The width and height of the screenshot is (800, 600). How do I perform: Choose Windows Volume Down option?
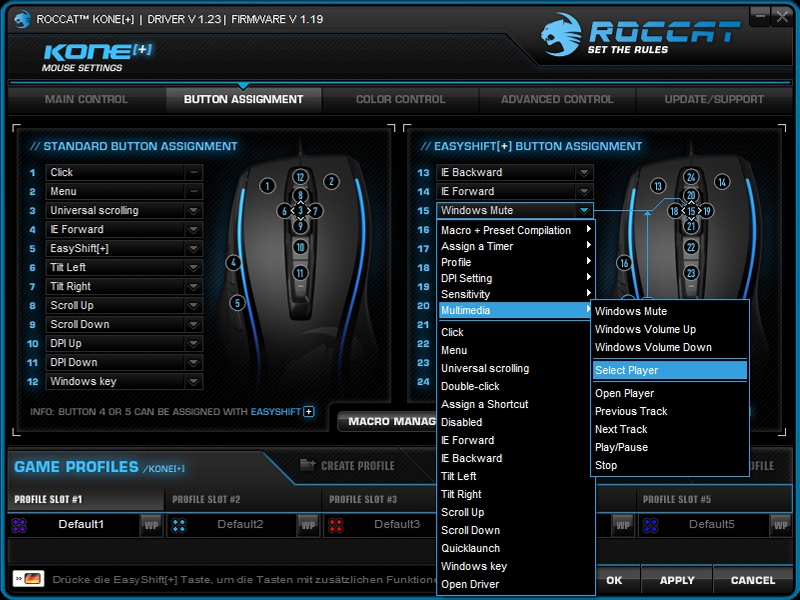670,347
